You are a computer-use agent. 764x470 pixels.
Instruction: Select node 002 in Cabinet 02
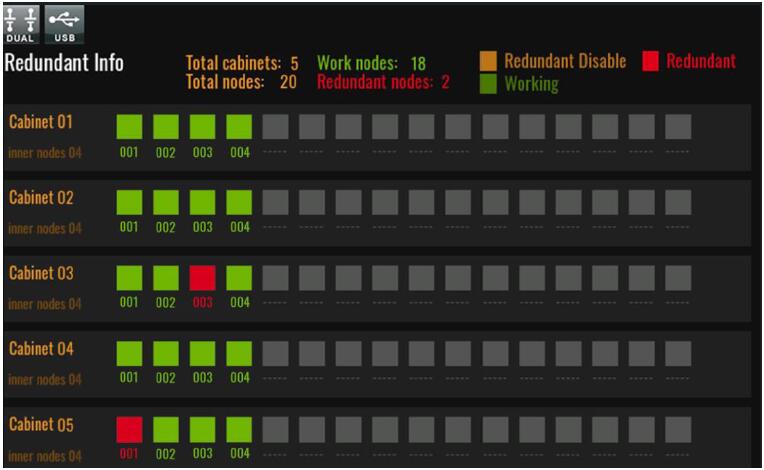(166, 202)
